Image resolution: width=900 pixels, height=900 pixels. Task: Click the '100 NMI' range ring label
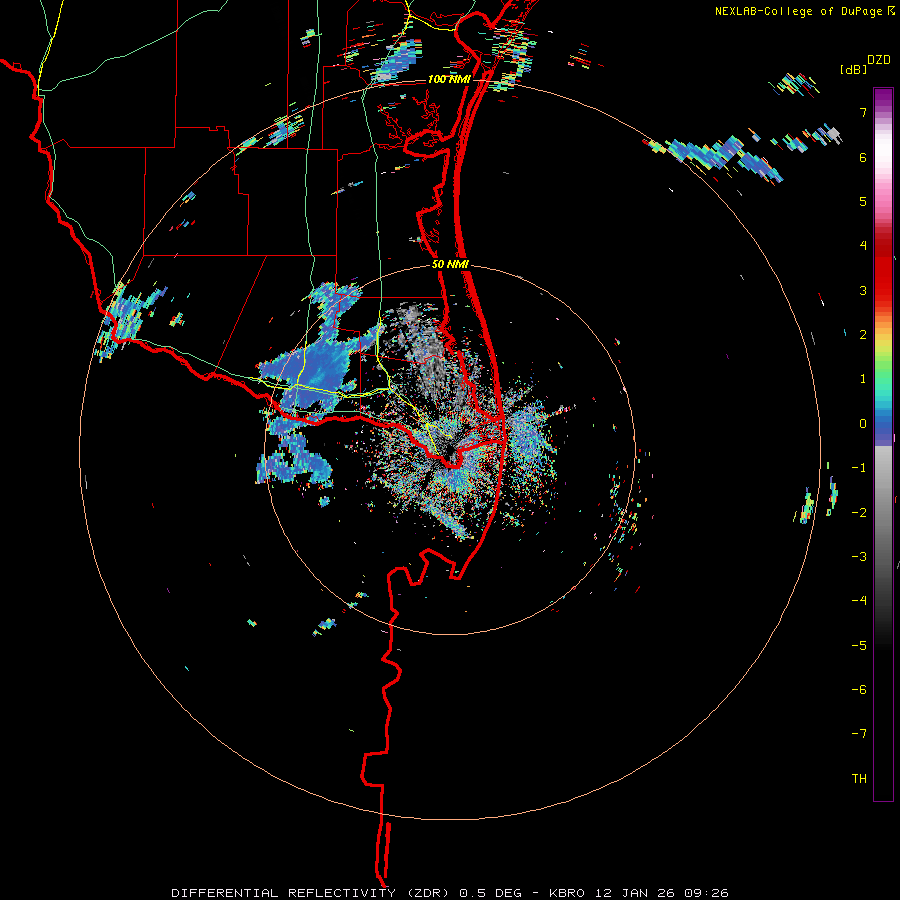[x=449, y=79]
